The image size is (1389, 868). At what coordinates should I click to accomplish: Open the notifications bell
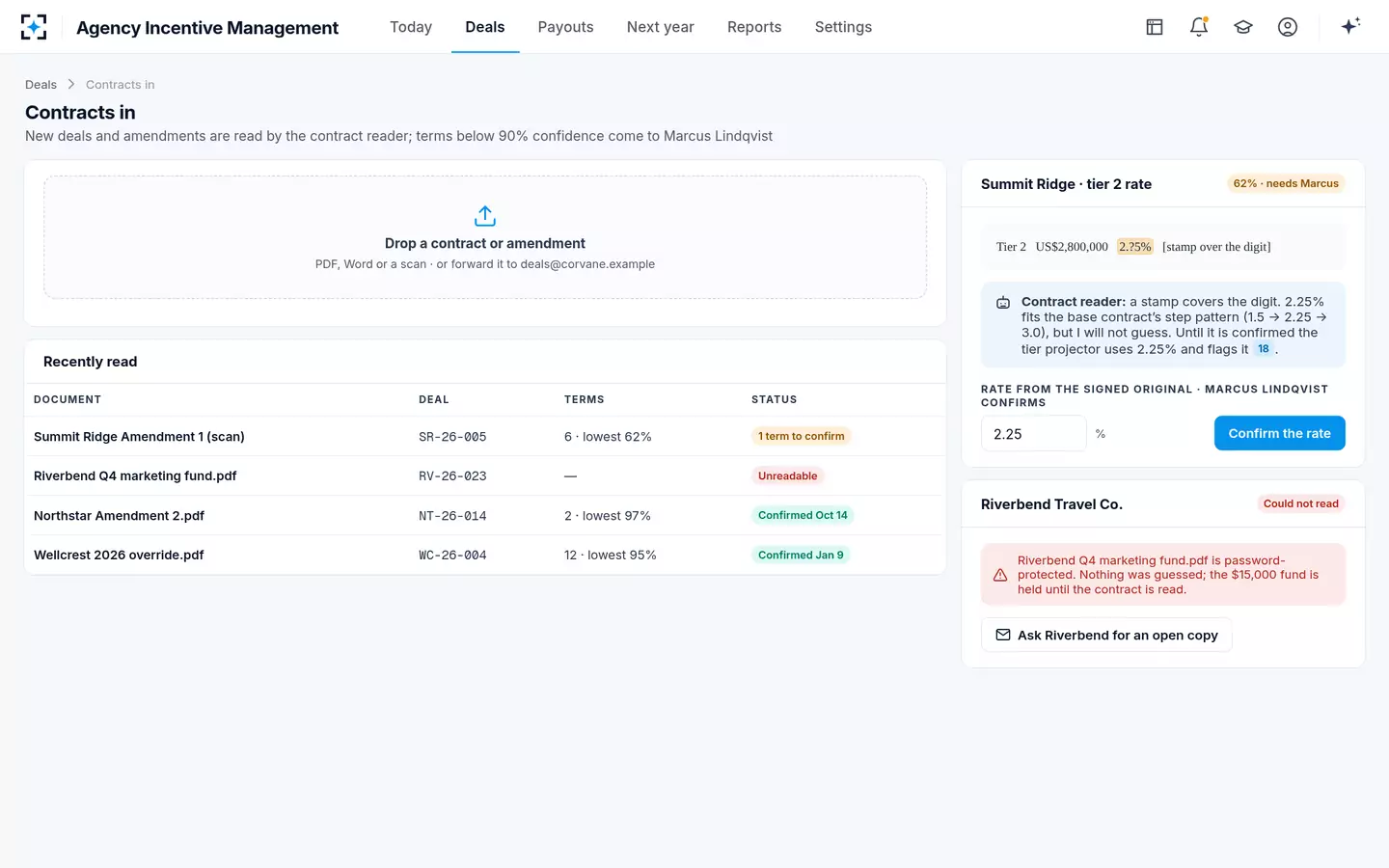1199,27
